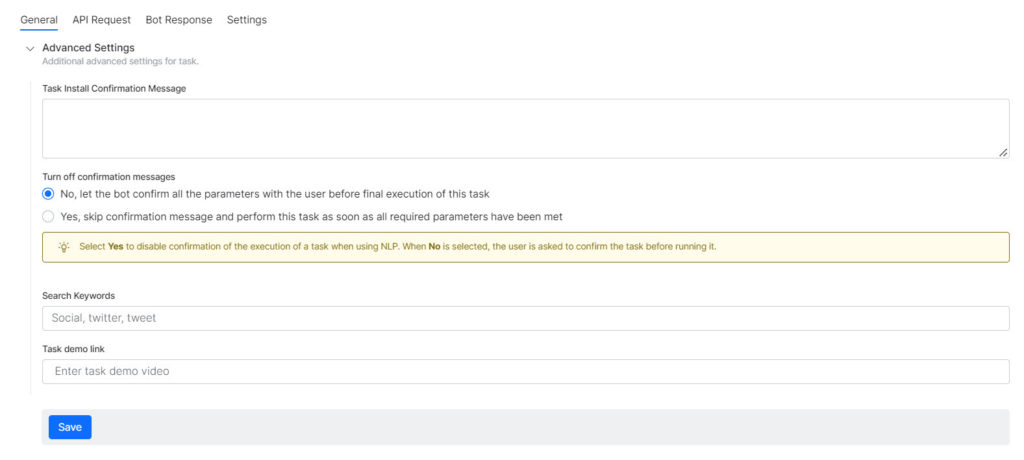
Task: Click the 'Turn off confirmation messages' label
Action: pos(109,176)
